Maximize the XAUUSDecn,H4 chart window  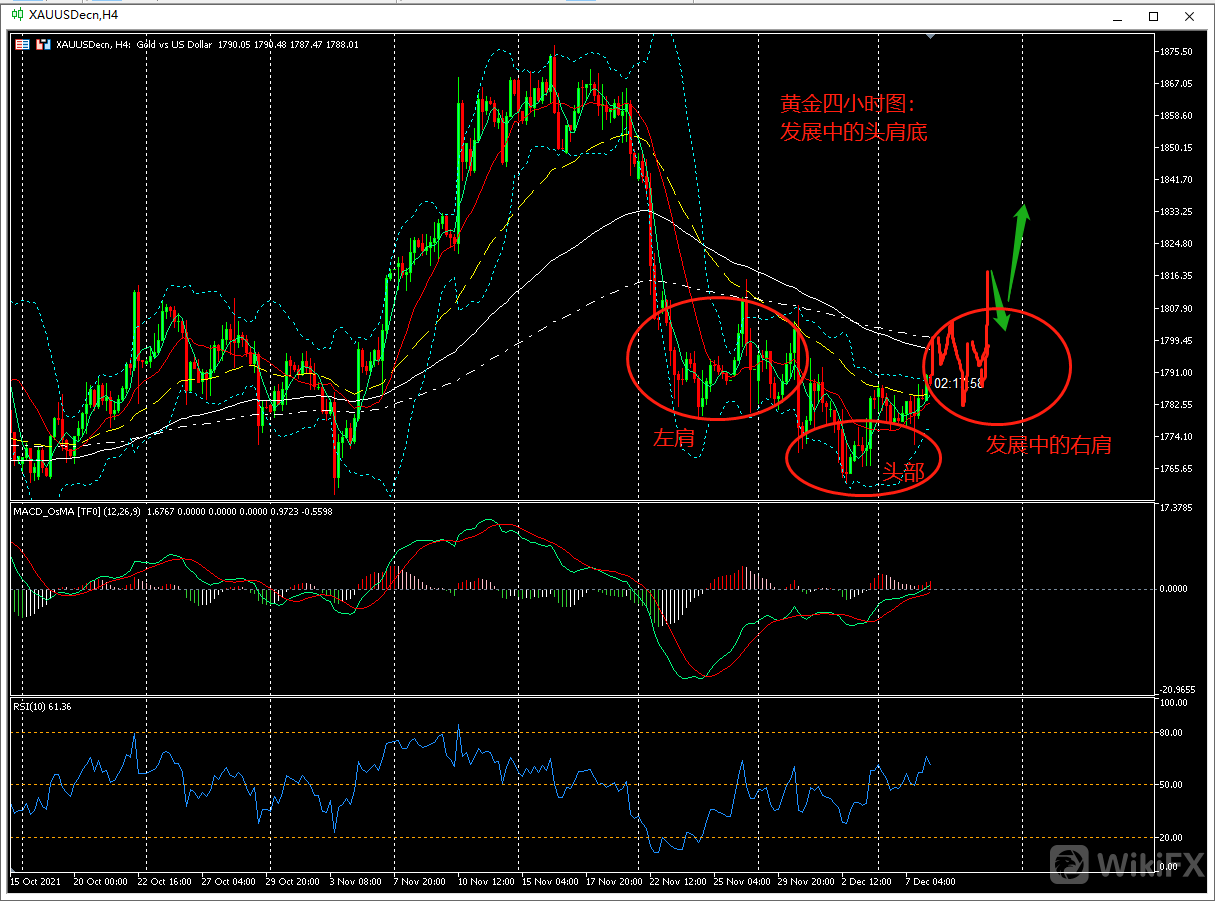click(x=1153, y=16)
